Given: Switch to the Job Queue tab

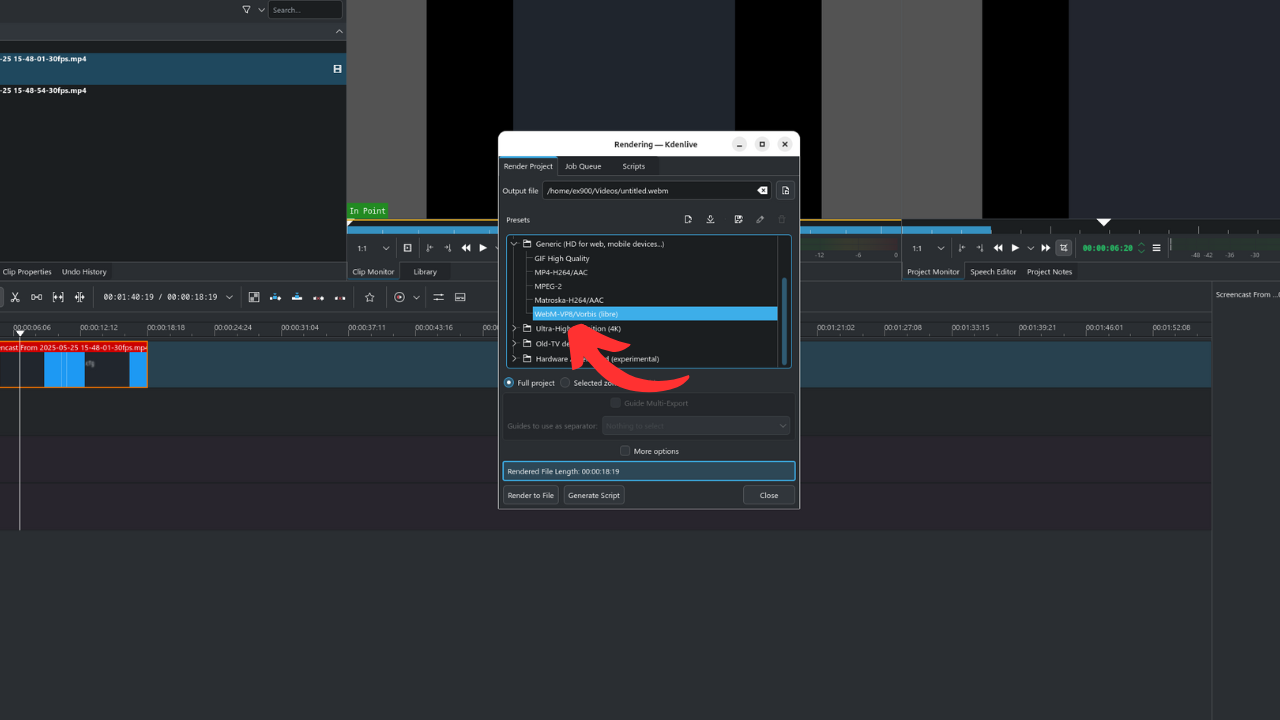Looking at the screenshot, I should (x=583, y=166).
